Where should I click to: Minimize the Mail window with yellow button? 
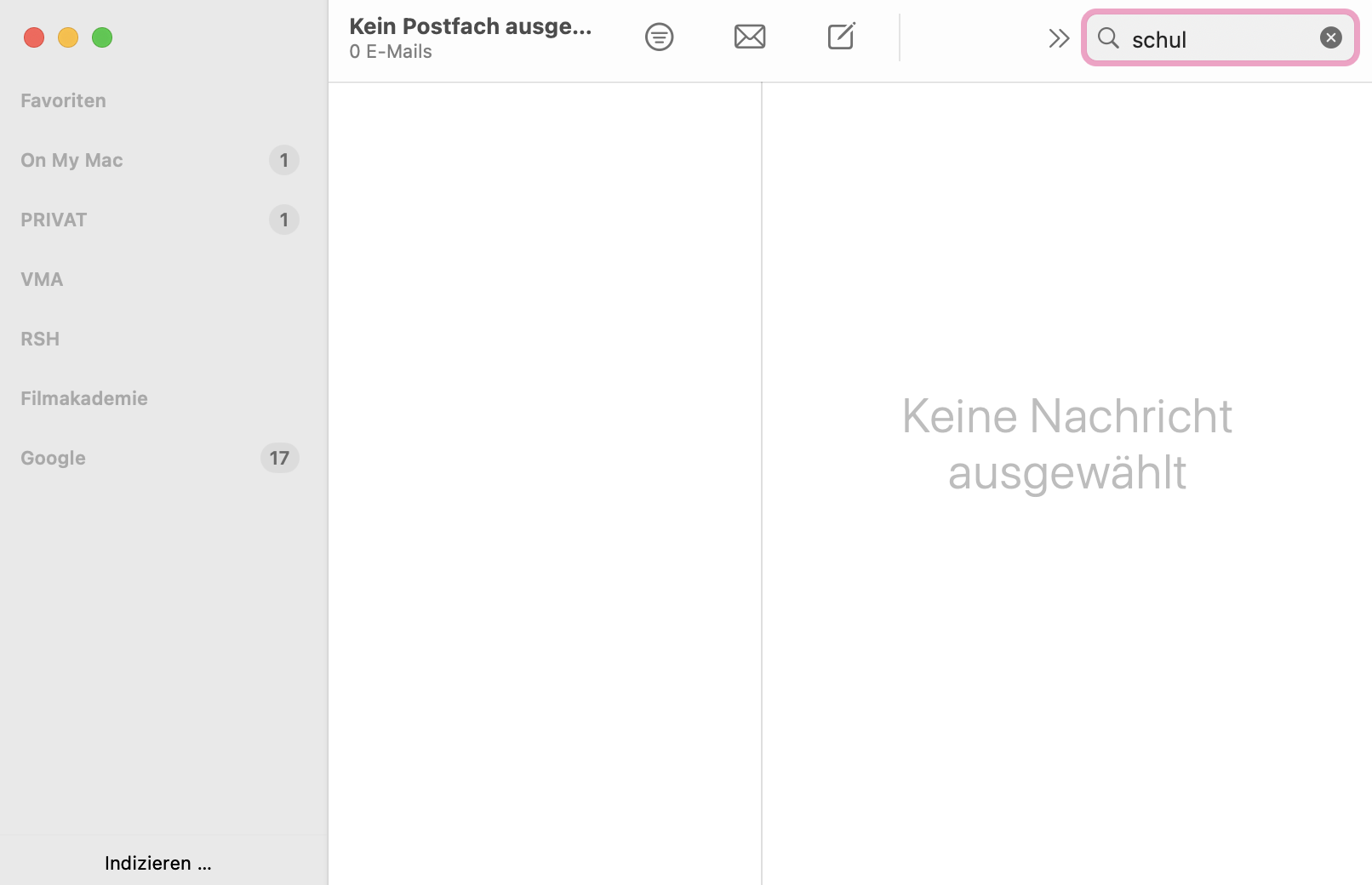coord(68,37)
